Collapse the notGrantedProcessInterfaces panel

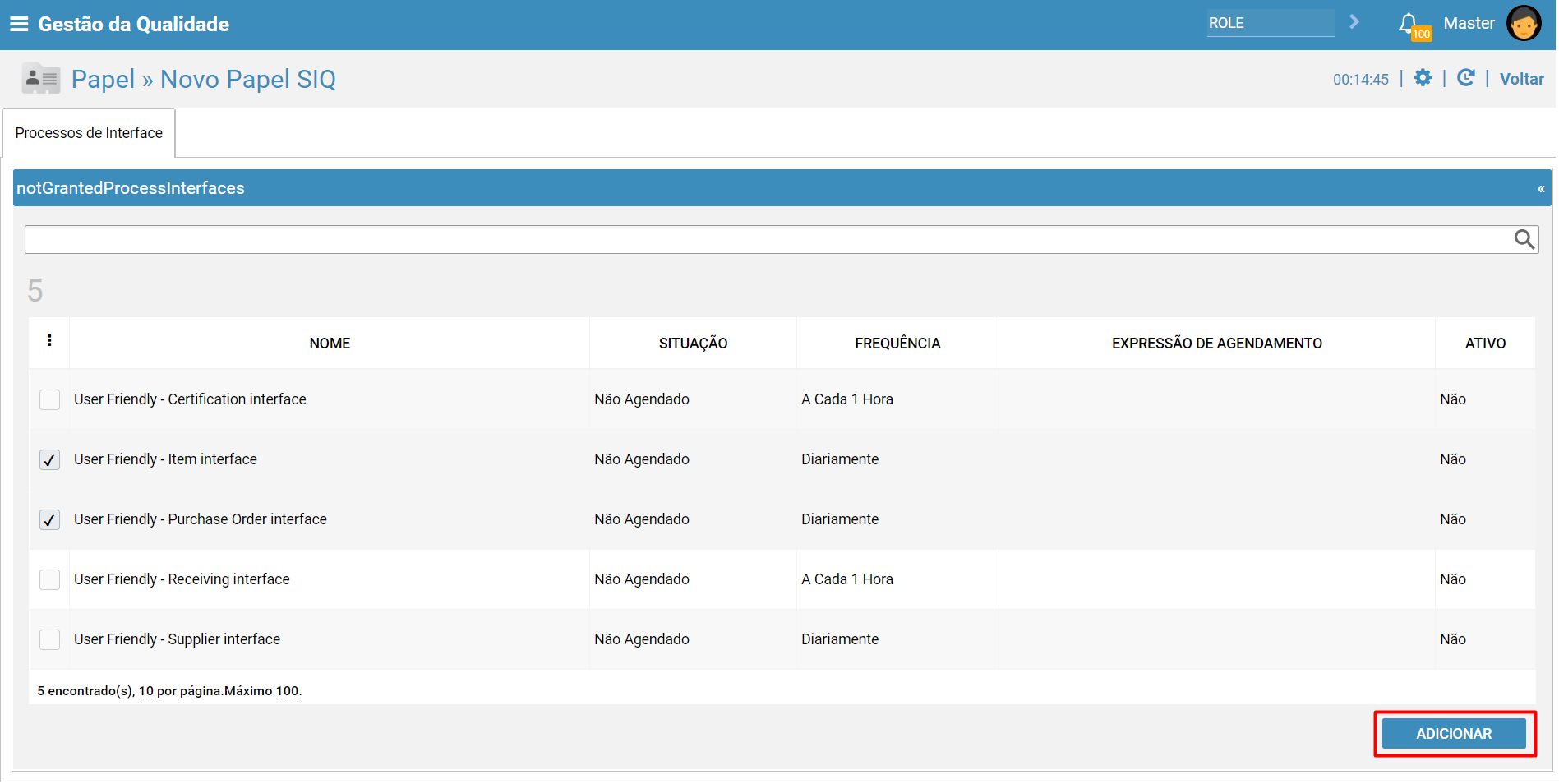pyautogui.click(x=1541, y=189)
